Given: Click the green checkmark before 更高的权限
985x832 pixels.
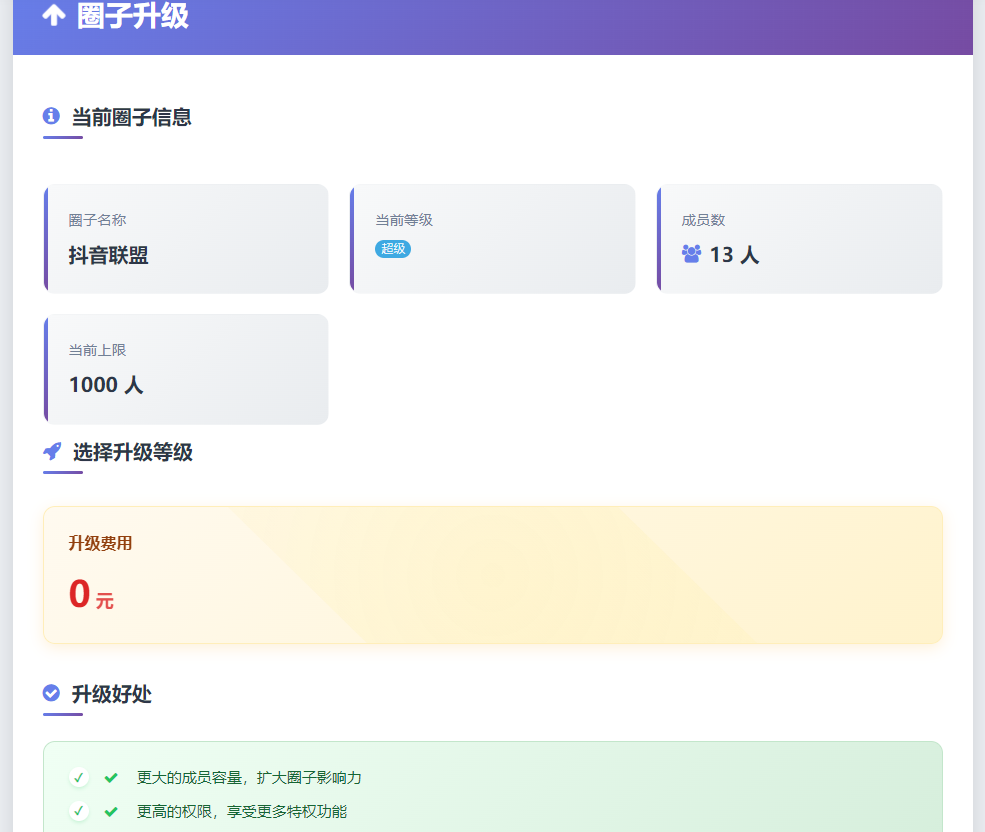Looking at the screenshot, I should [x=111, y=811].
